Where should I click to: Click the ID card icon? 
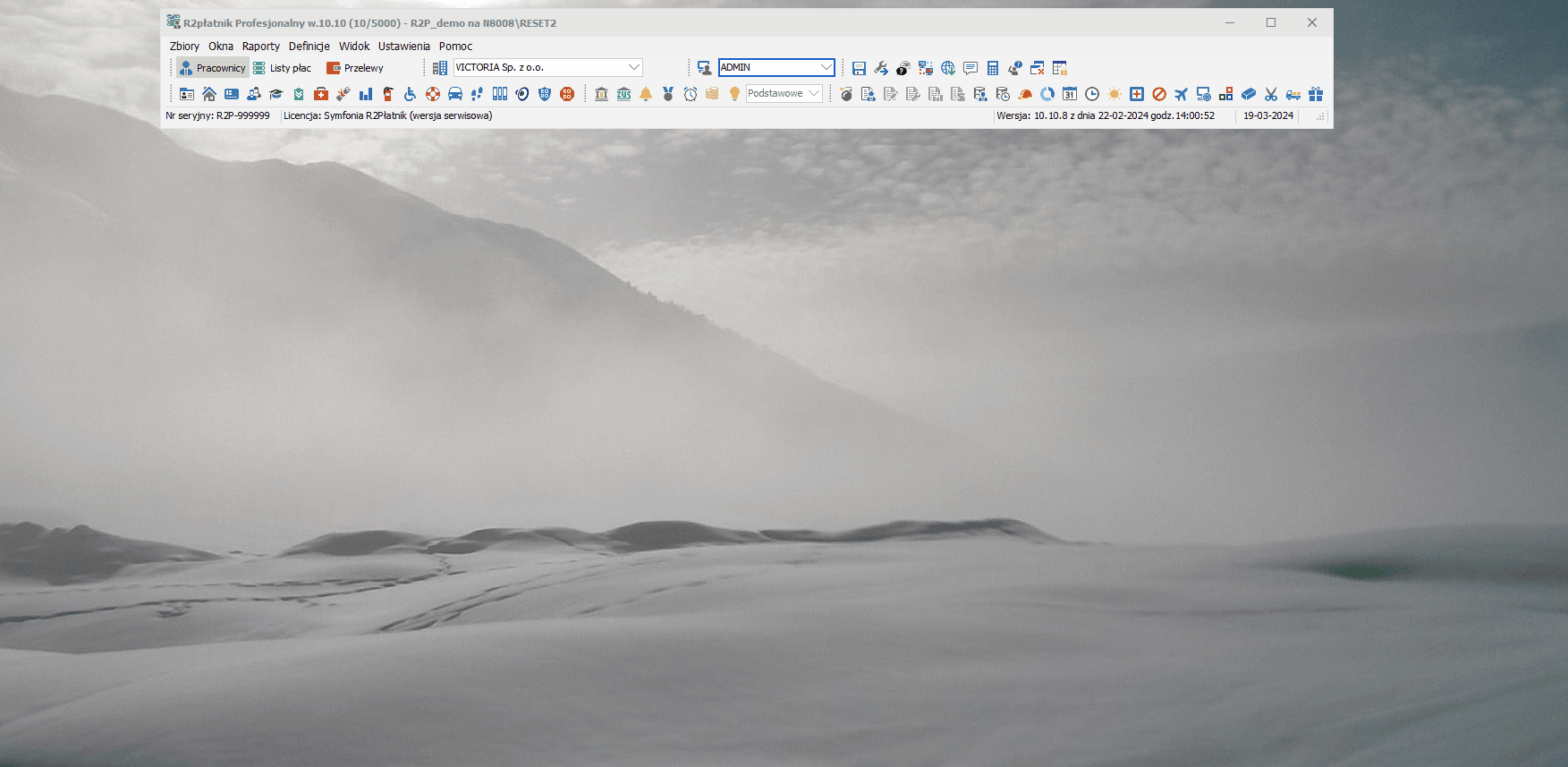point(187,94)
